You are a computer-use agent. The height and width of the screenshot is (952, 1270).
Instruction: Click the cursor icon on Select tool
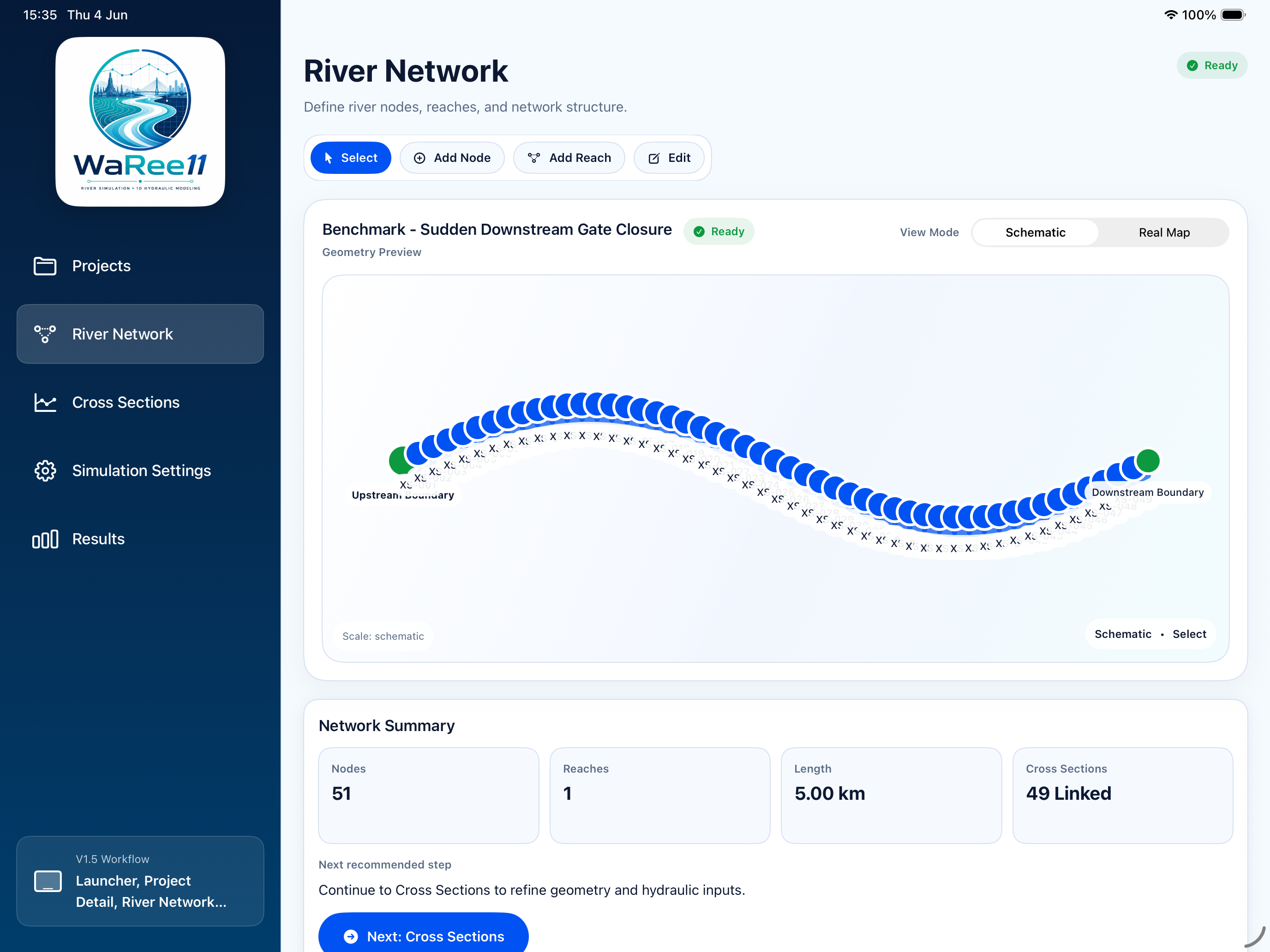[x=329, y=158]
